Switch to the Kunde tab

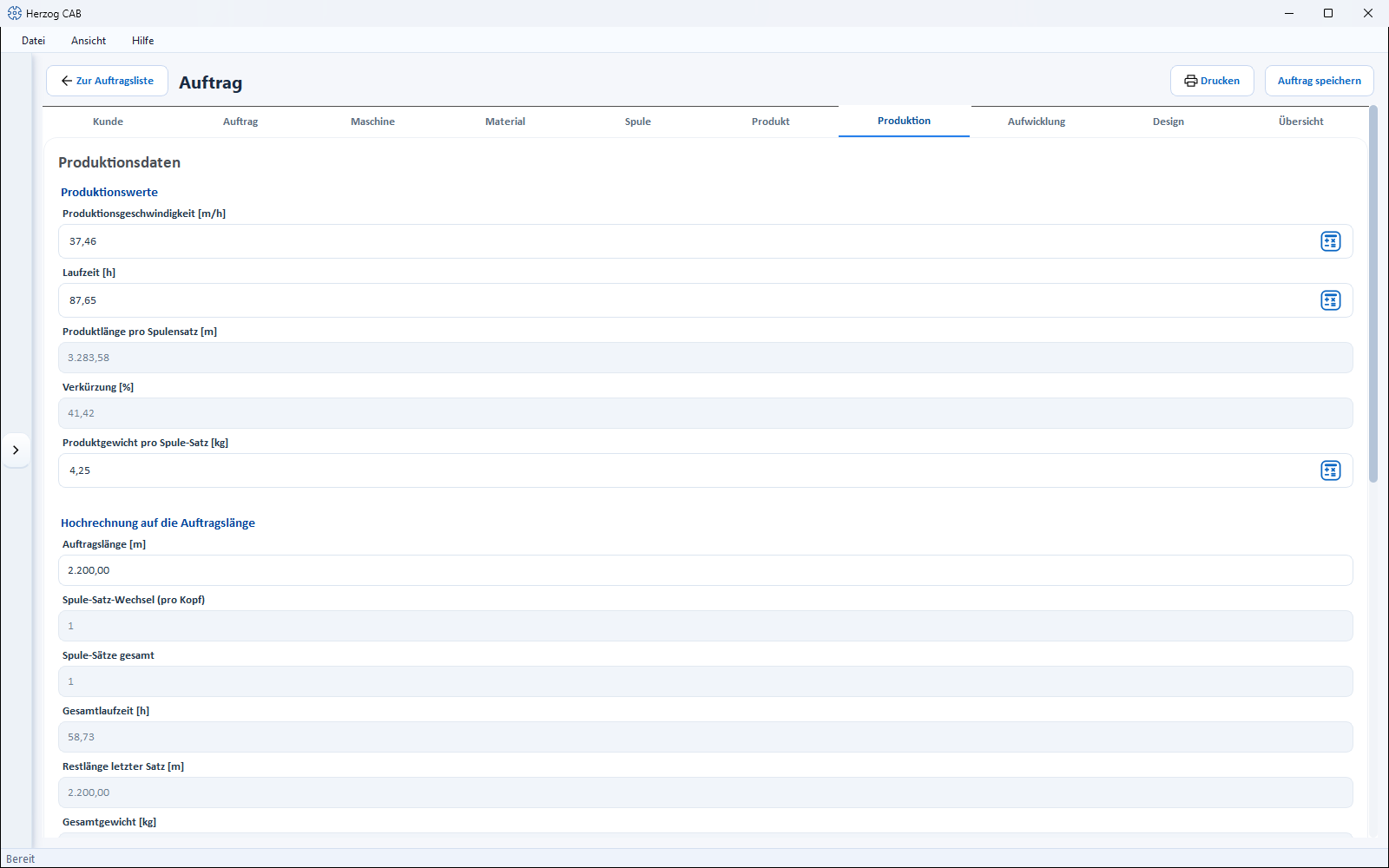[x=109, y=122]
